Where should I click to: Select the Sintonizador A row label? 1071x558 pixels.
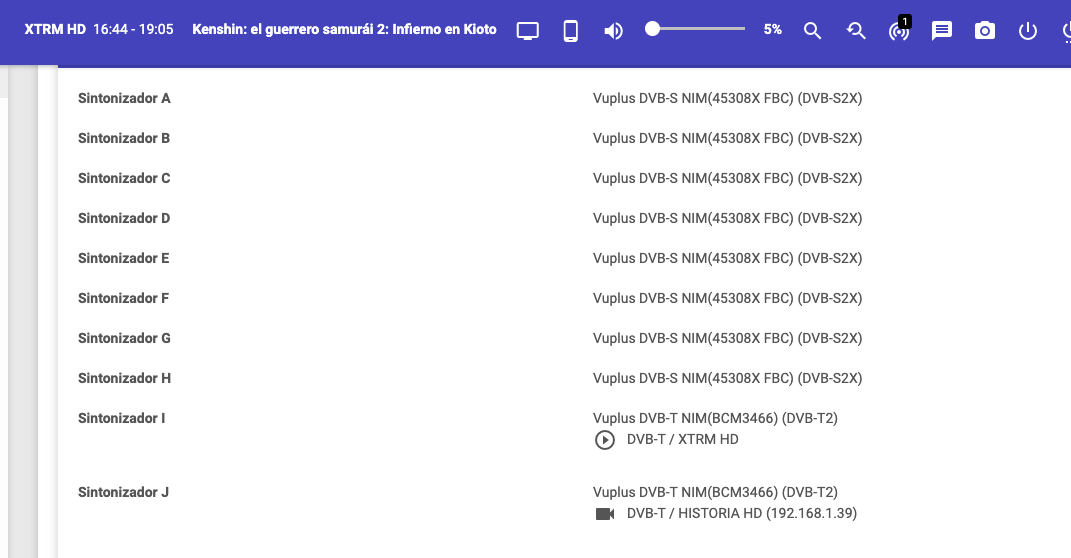pos(124,98)
